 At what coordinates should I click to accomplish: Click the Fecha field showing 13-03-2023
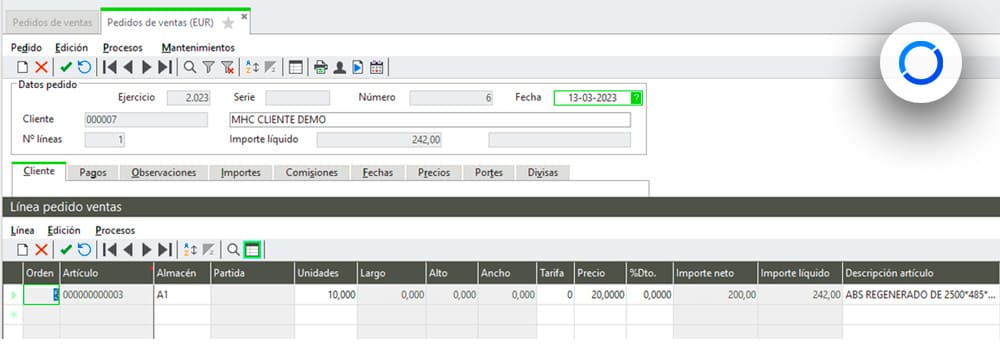tap(592, 98)
